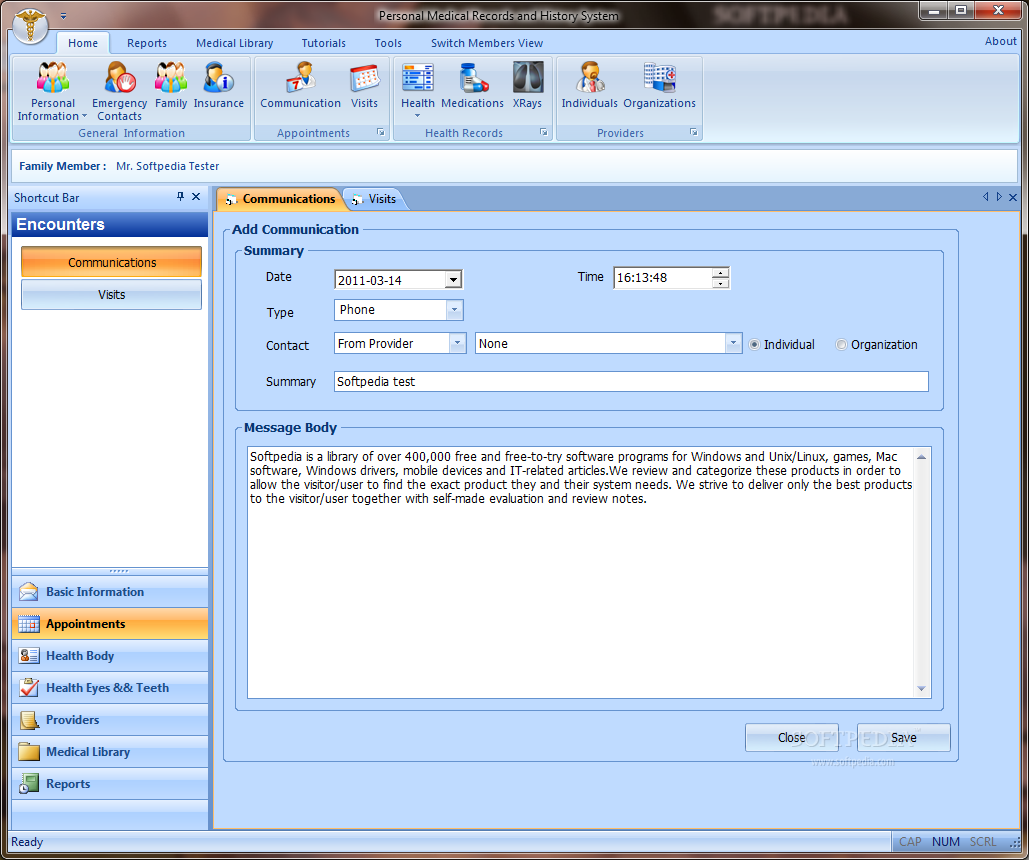Select the Communications document tab
Viewport: 1029px width, 860px height.
pyautogui.click(x=281, y=199)
